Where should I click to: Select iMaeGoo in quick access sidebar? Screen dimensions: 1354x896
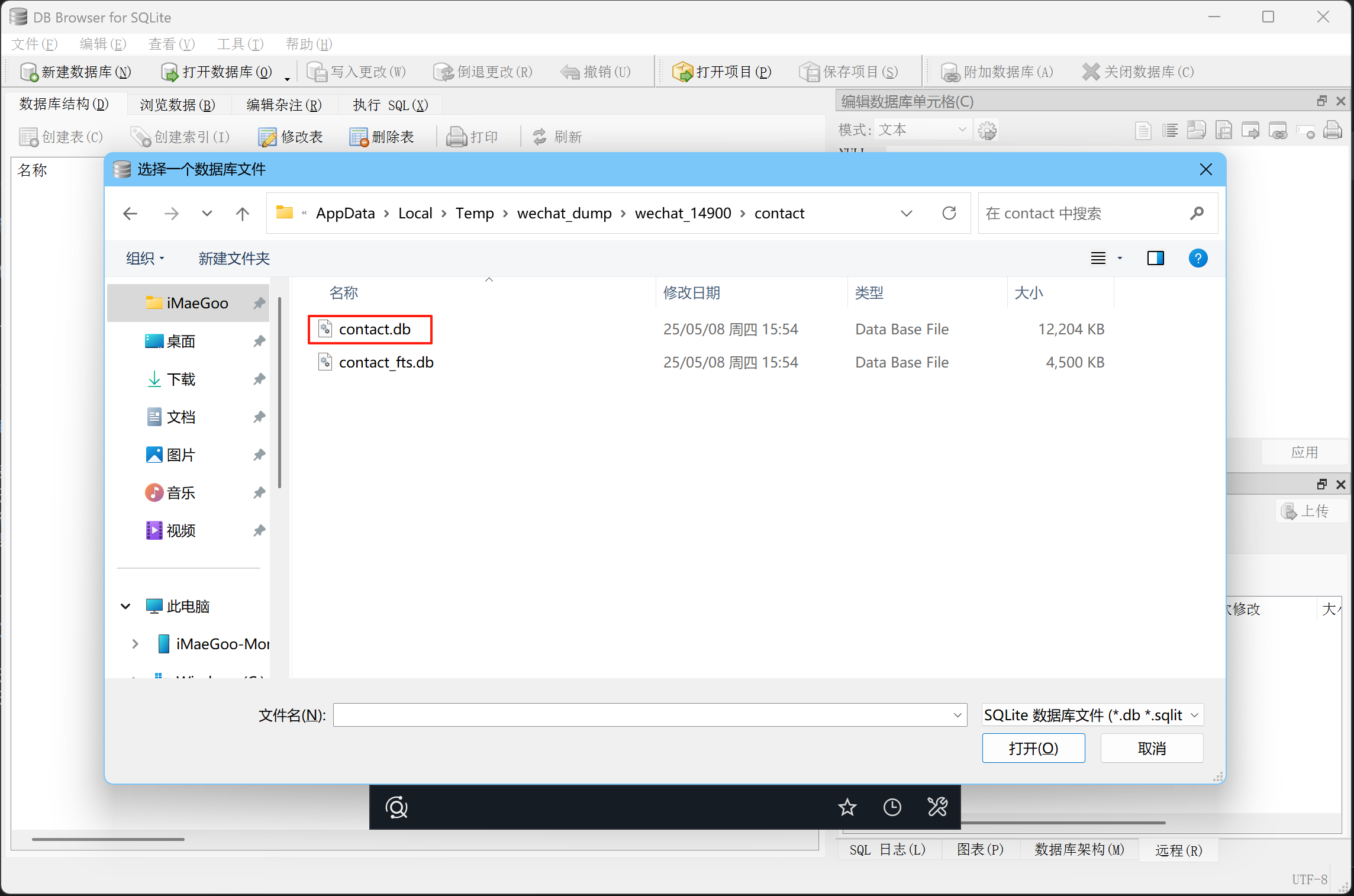(x=188, y=303)
